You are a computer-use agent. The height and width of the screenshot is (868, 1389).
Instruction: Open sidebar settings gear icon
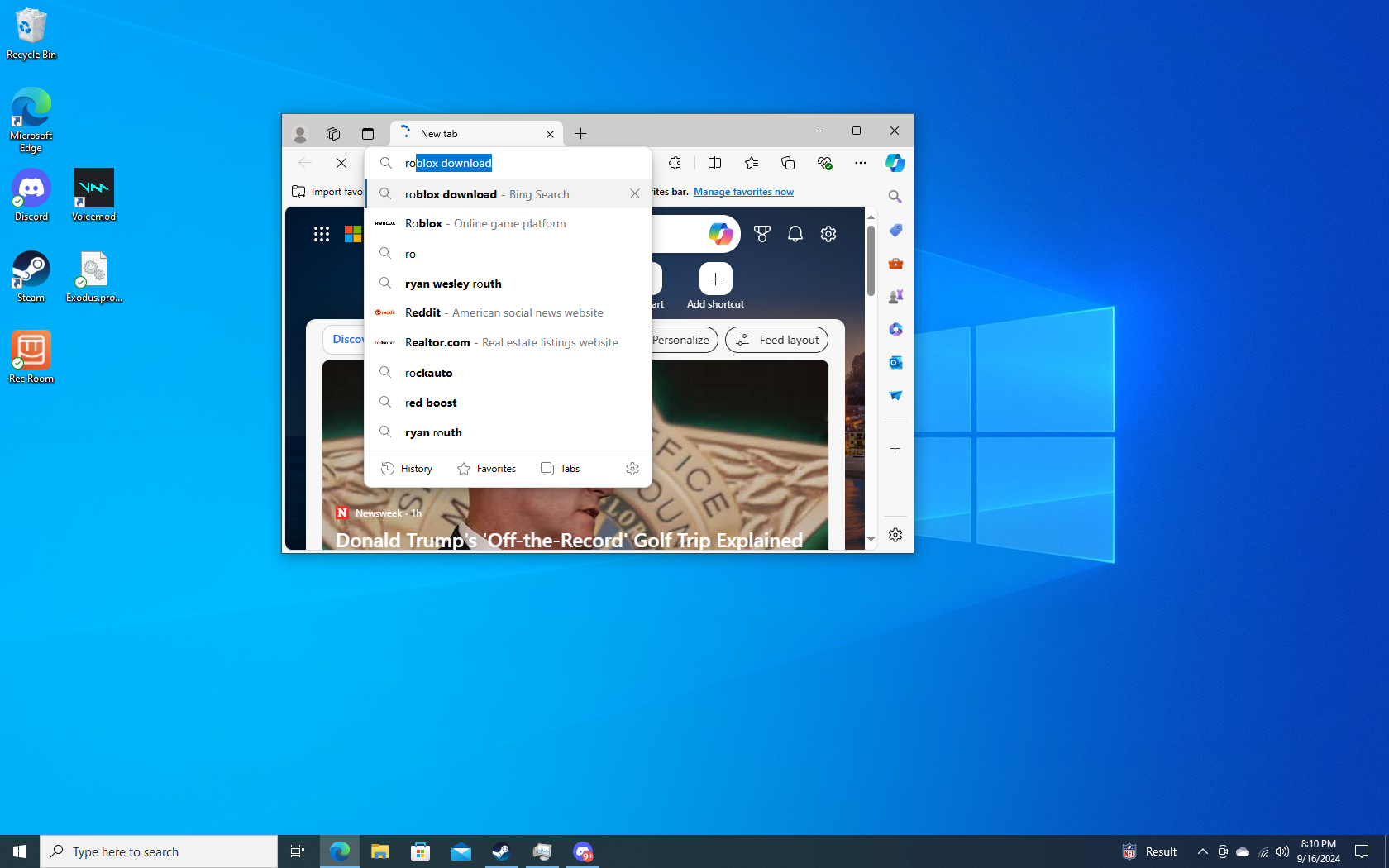pos(895,535)
